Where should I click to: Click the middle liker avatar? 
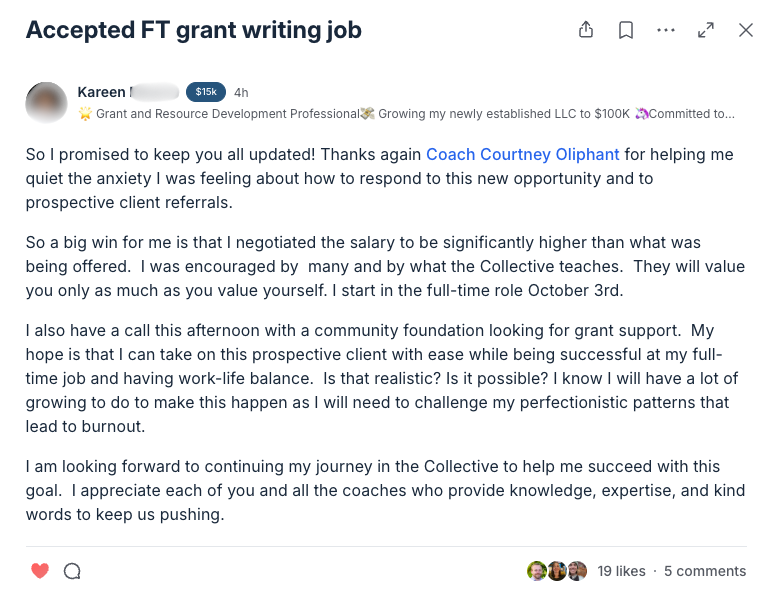557,571
